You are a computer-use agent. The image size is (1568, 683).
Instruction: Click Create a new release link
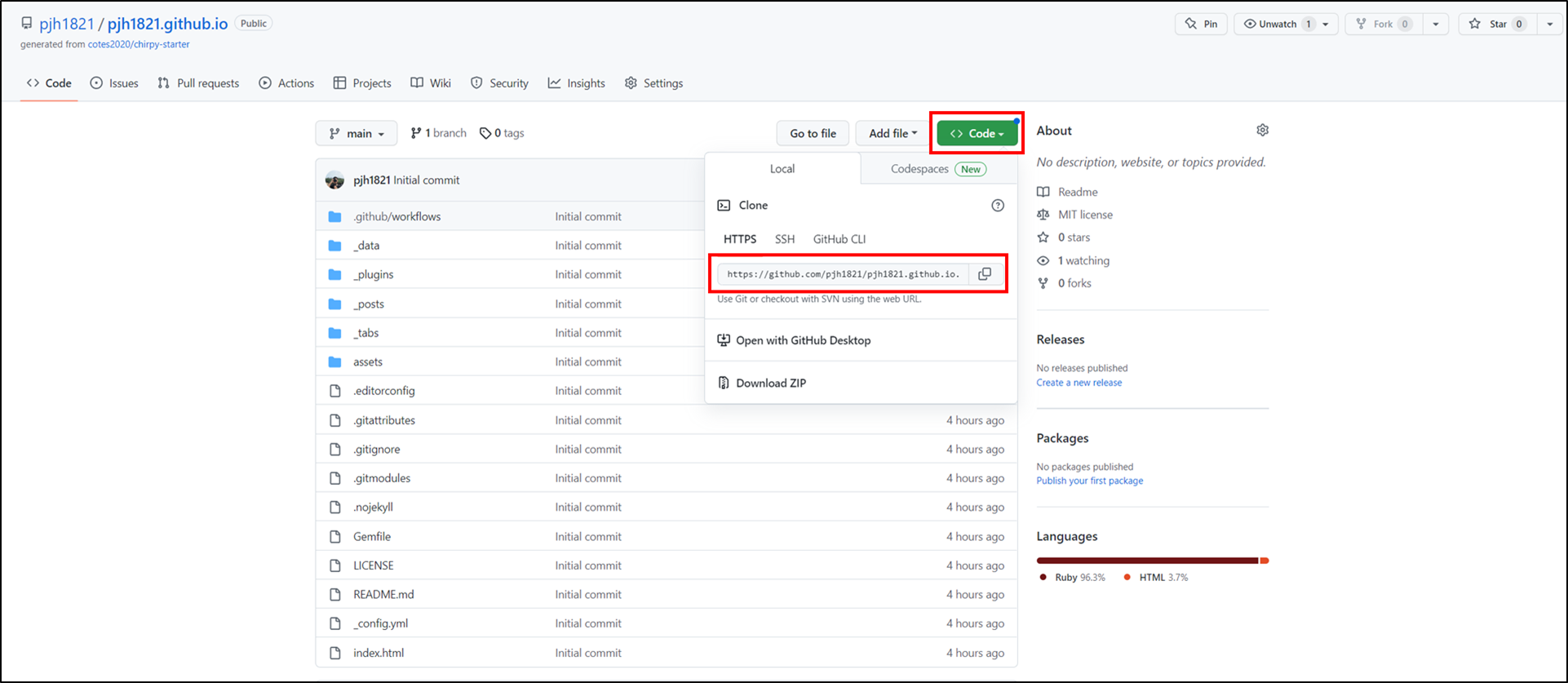pos(1079,383)
